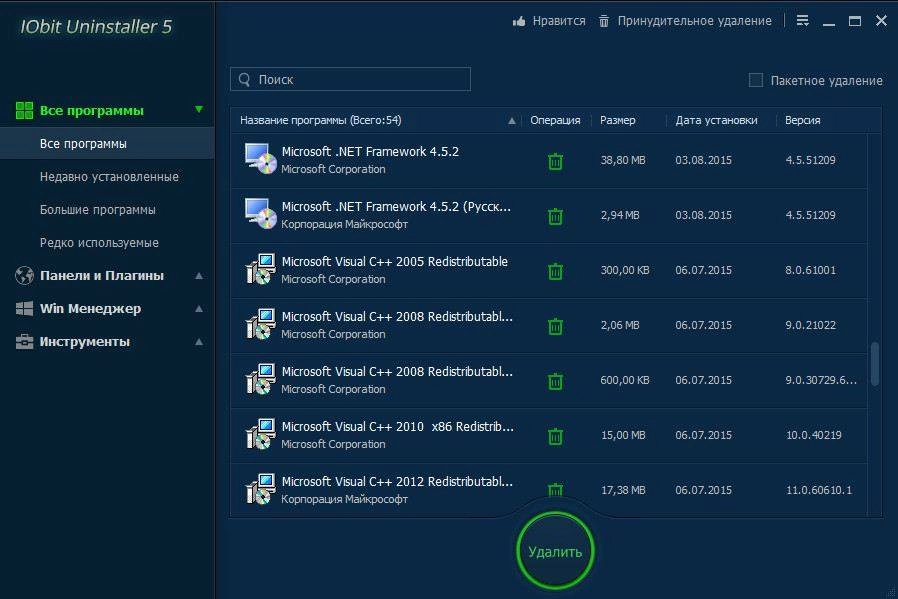Click the thumbs-up Нравится icon
The image size is (898, 599).
[x=519, y=21]
